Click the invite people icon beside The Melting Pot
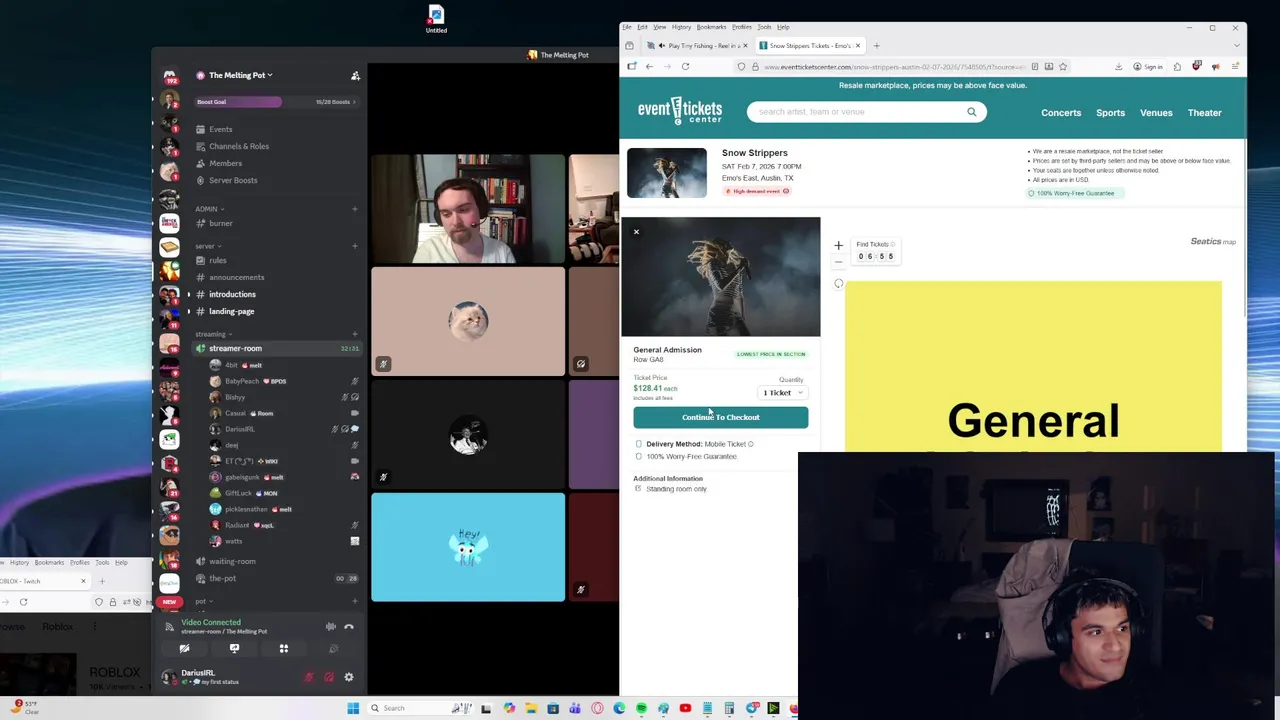 [x=355, y=75]
